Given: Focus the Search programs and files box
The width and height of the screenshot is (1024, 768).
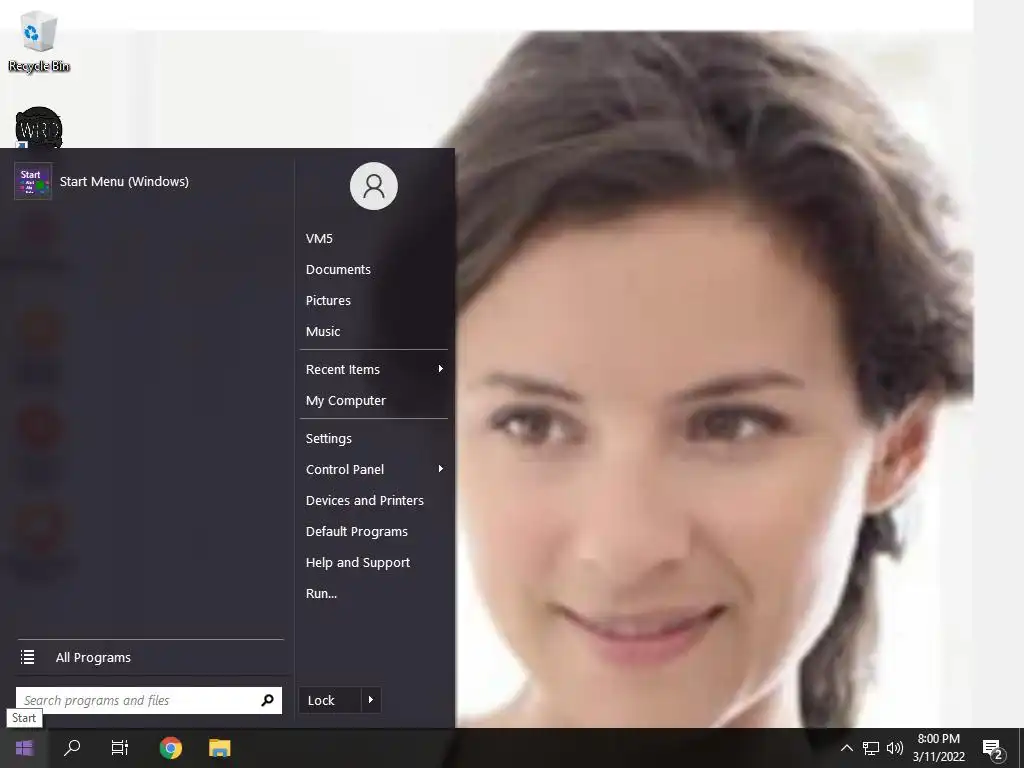Looking at the screenshot, I should [149, 700].
